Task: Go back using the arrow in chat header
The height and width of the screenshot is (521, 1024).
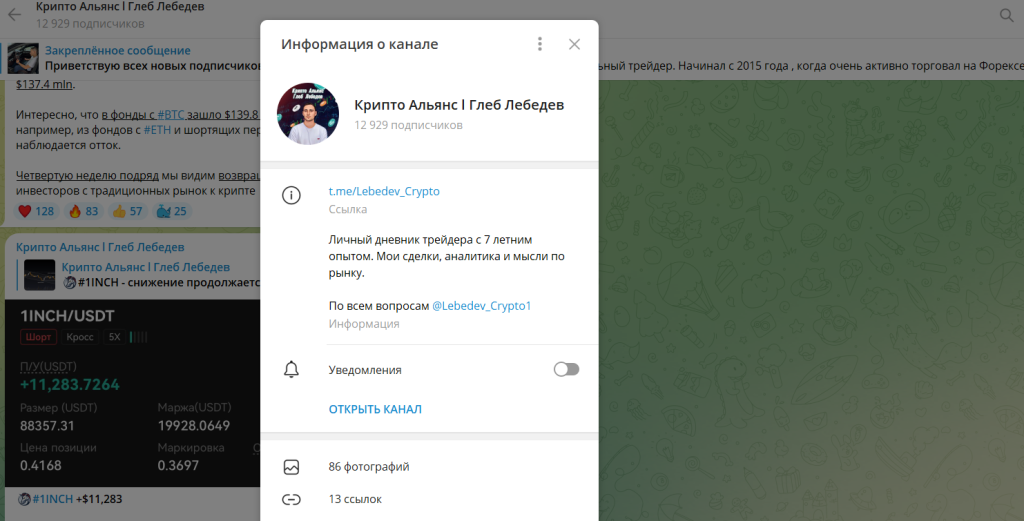Action: (x=14, y=14)
